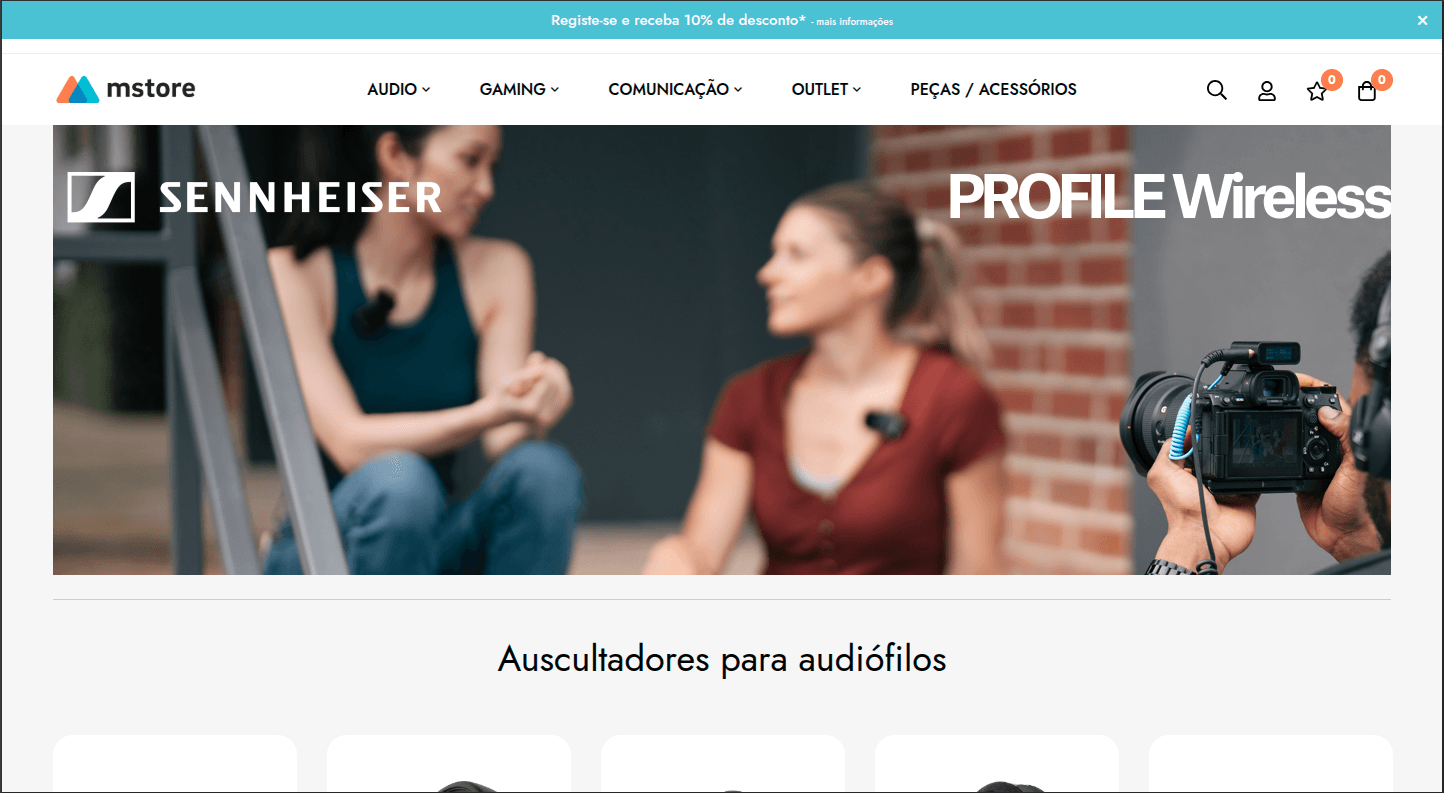Click the 'Auscultadores para audiófilos' heading
Viewport: 1444px width, 793px height.
pos(722,659)
